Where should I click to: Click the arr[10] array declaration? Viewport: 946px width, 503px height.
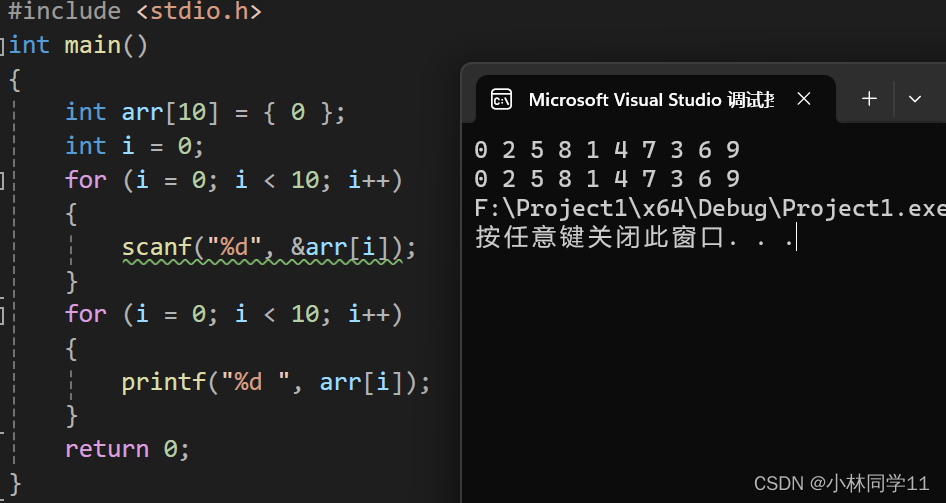205,113
